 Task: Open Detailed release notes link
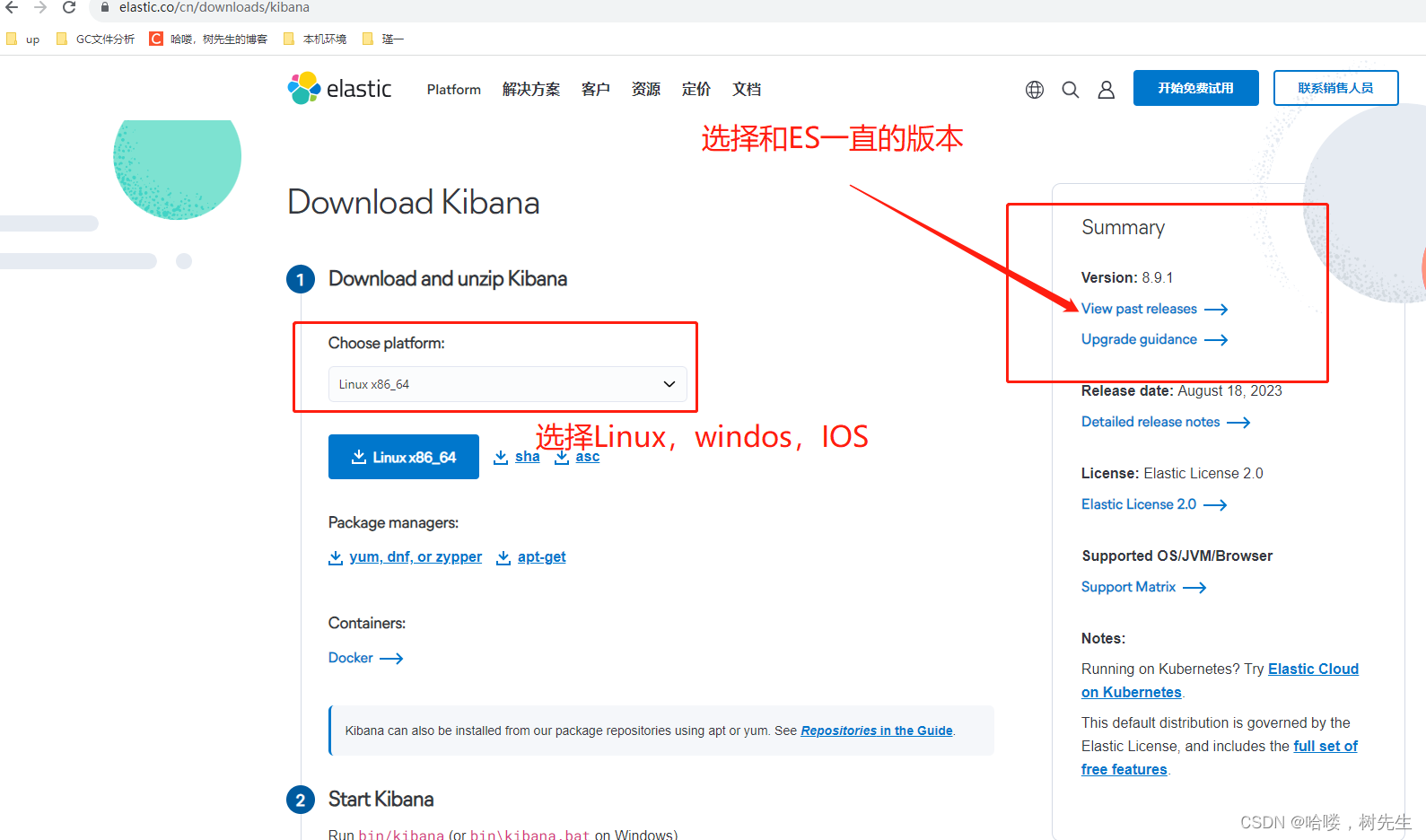(1150, 422)
